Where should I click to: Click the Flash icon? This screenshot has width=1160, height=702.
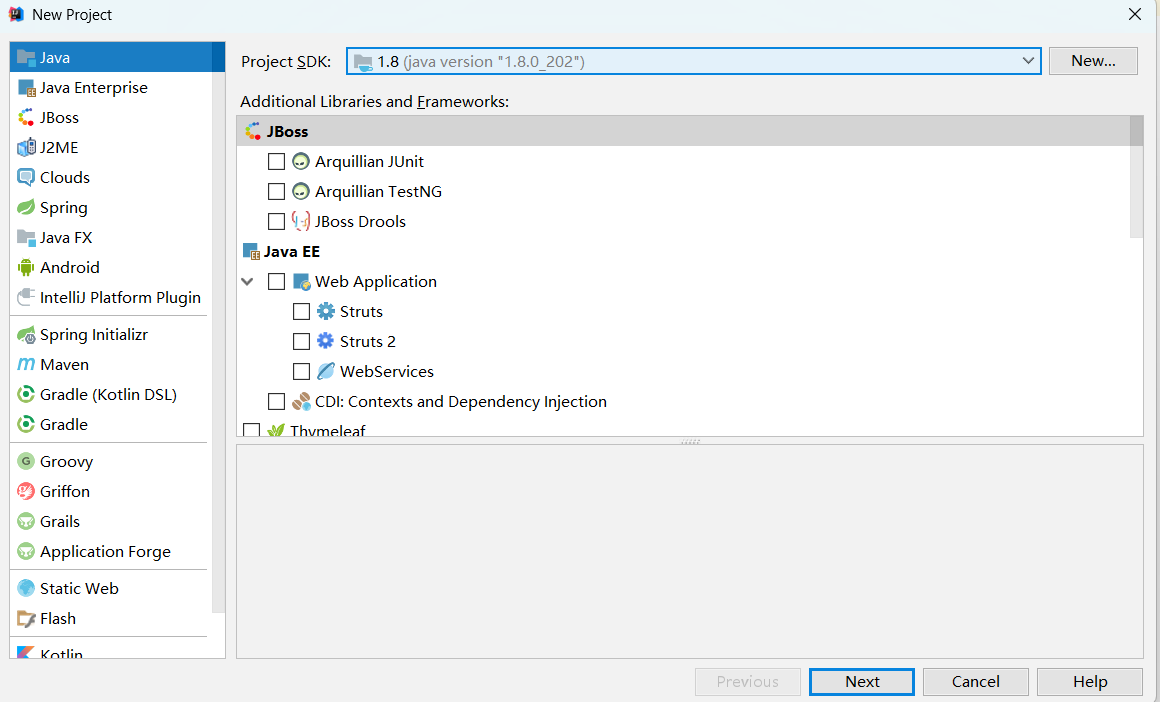point(26,618)
